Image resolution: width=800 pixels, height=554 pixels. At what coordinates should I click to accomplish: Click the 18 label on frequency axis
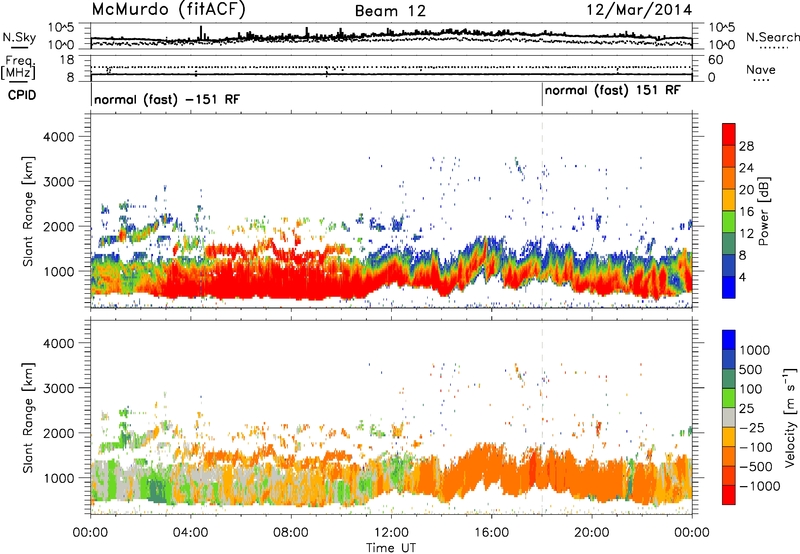pos(66,60)
